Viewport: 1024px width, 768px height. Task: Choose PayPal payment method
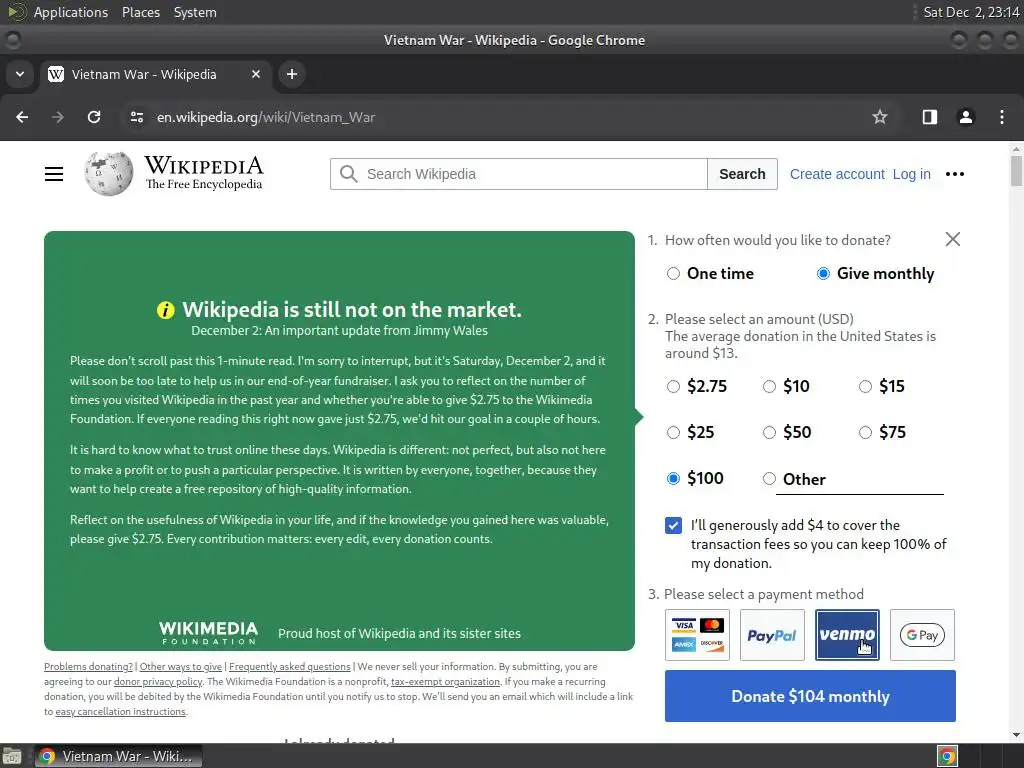772,635
